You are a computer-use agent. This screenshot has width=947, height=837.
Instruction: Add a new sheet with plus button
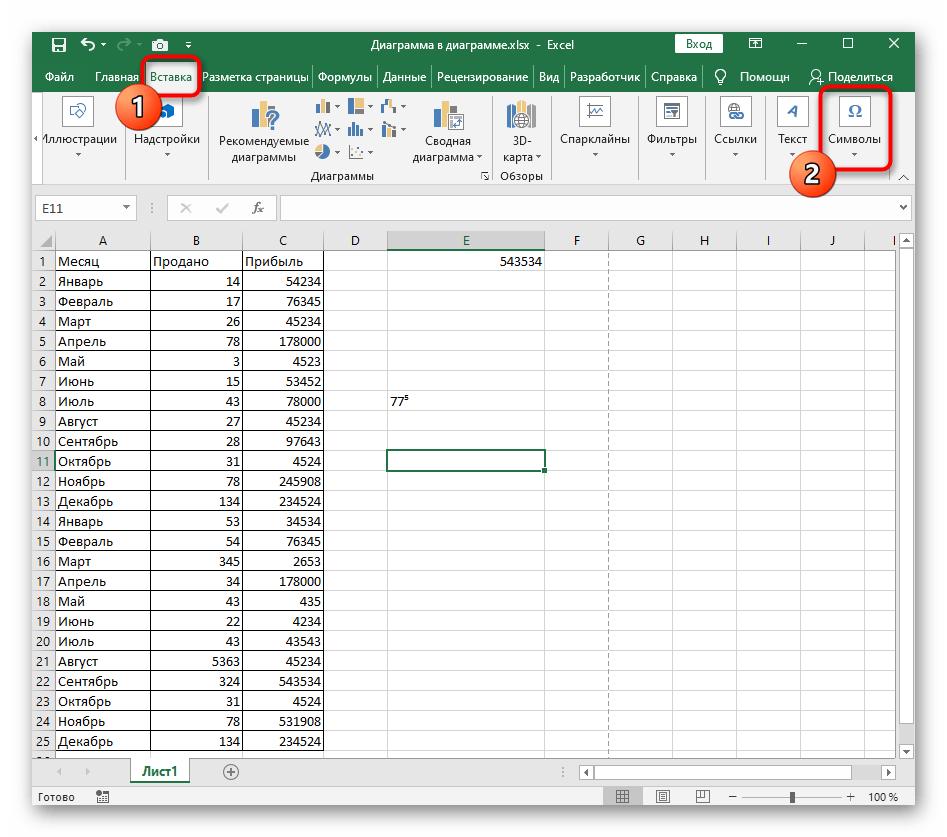click(231, 772)
